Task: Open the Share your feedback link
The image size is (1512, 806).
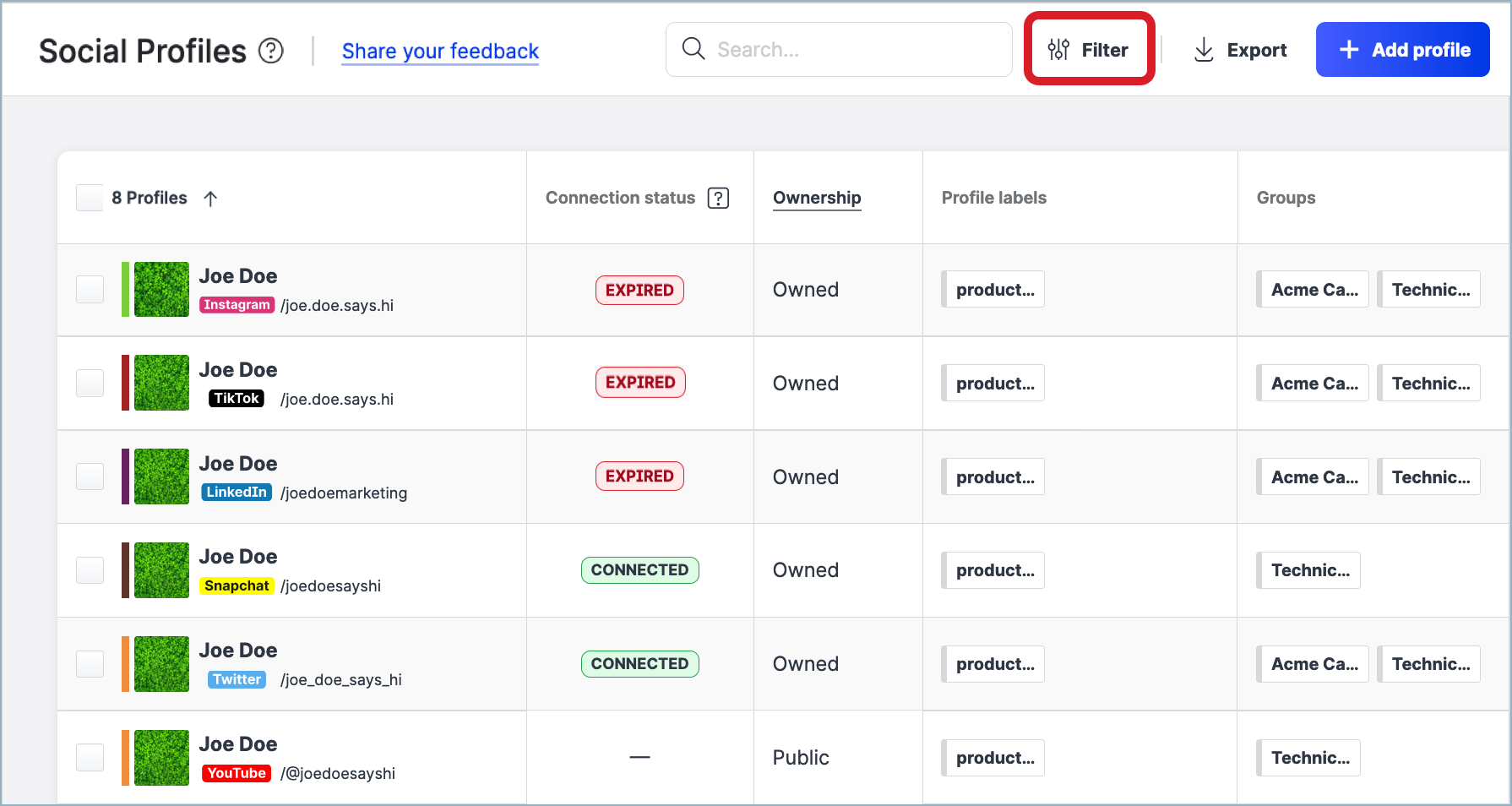Action: click(440, 52)
